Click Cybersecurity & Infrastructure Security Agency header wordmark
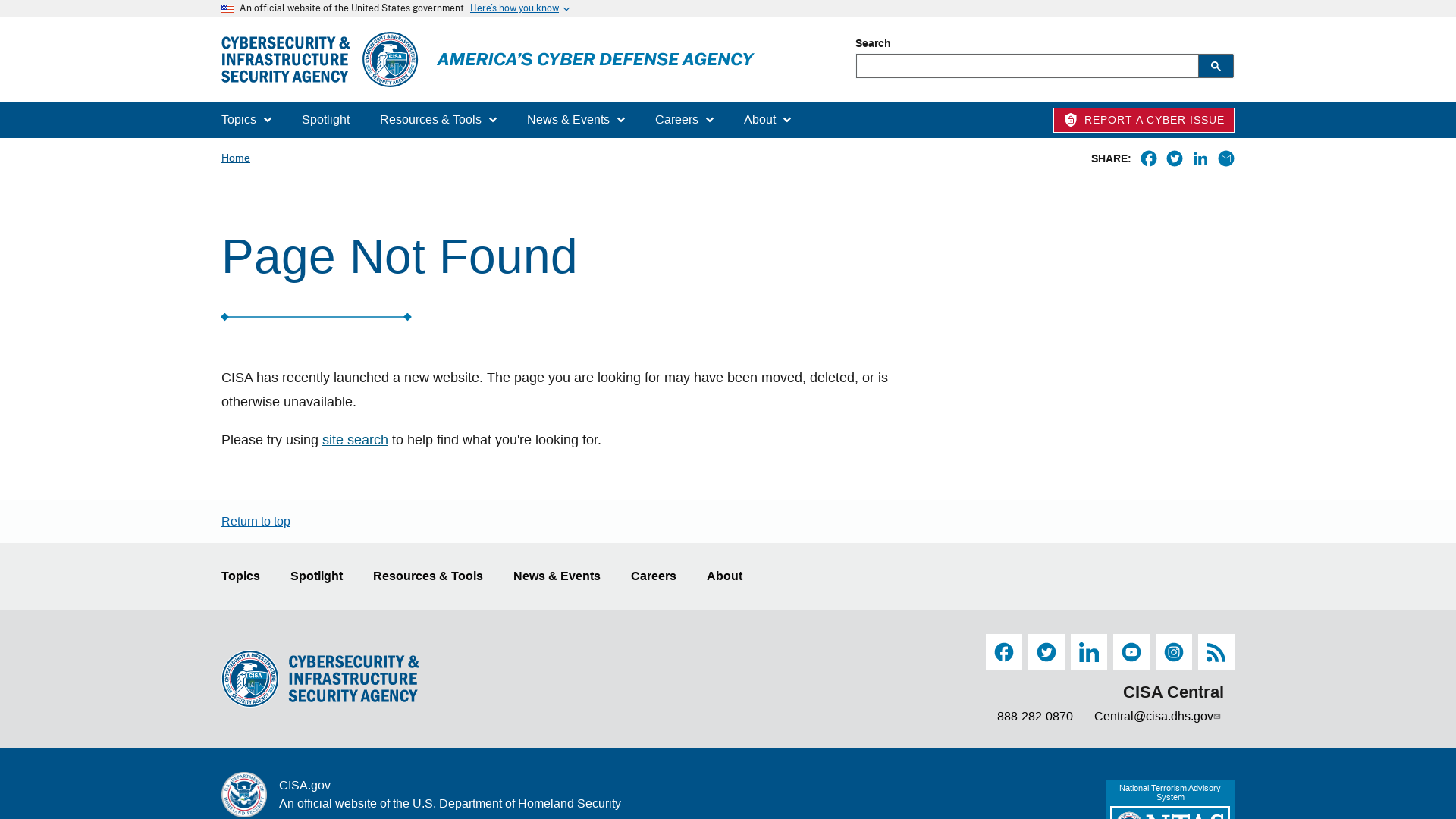Viewport: 1456px width, 819px height. (285, 59)
